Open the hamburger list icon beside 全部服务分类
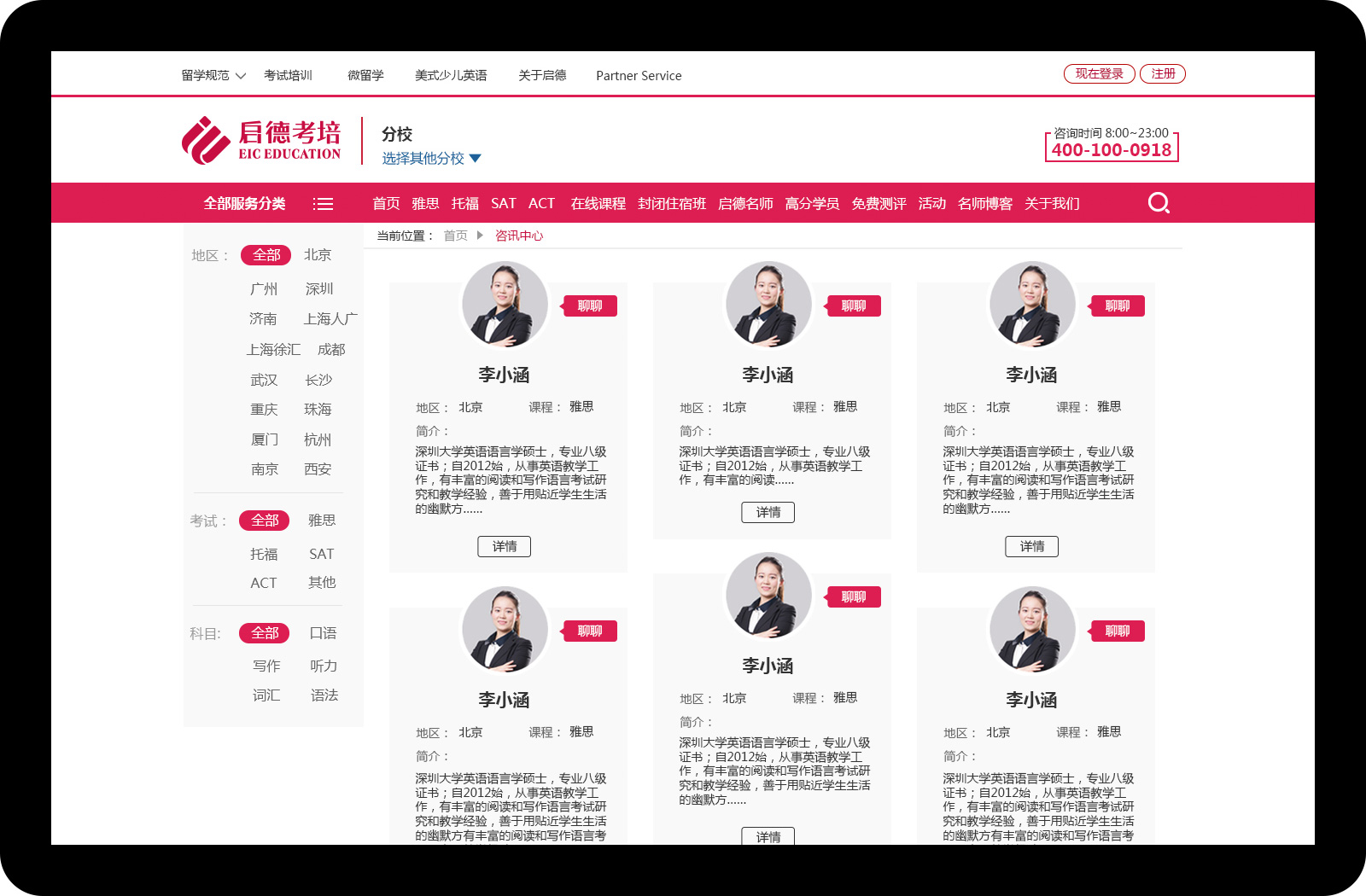Screen dimensions: 1366x896 click(x=323, y=204)
